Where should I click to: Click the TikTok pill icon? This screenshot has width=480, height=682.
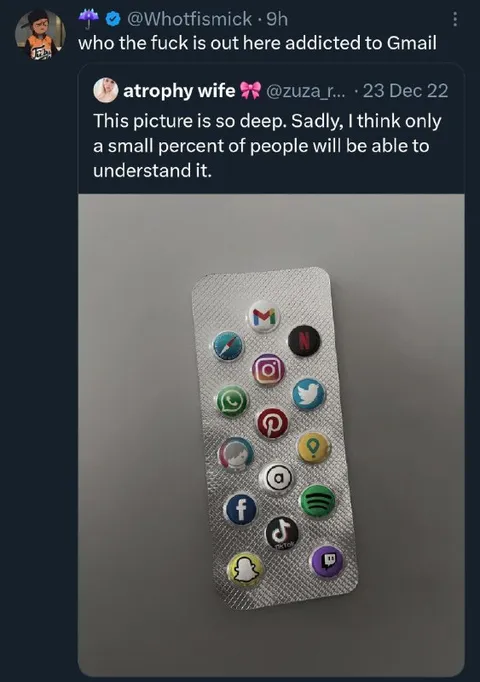tap(282, 532)
